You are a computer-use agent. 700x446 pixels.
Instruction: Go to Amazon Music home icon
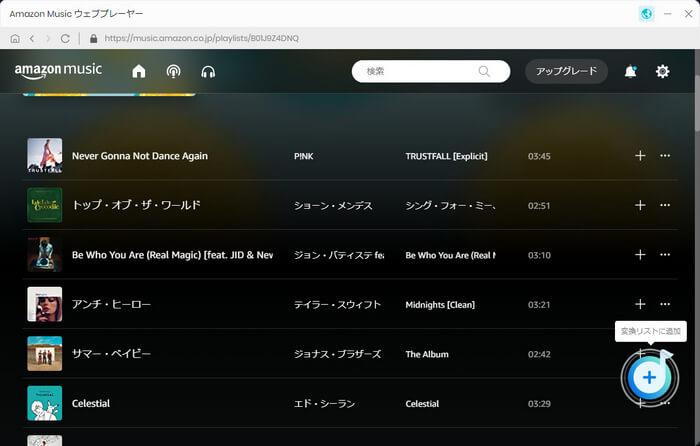click(139, 71)
